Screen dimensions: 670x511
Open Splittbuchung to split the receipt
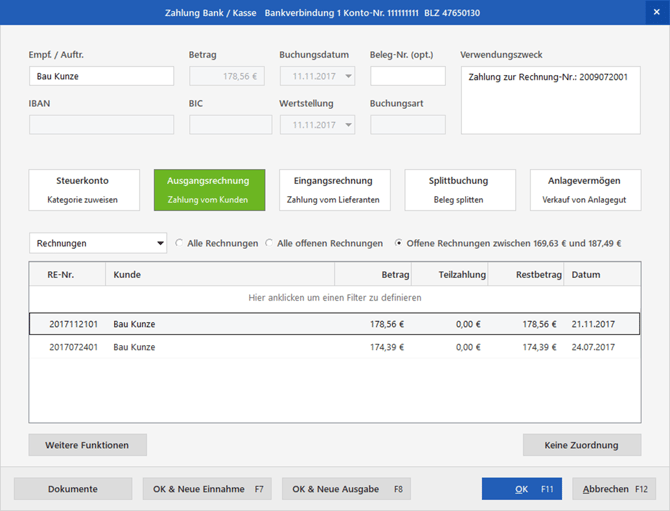pyautogui.click(x=459, y=190)
